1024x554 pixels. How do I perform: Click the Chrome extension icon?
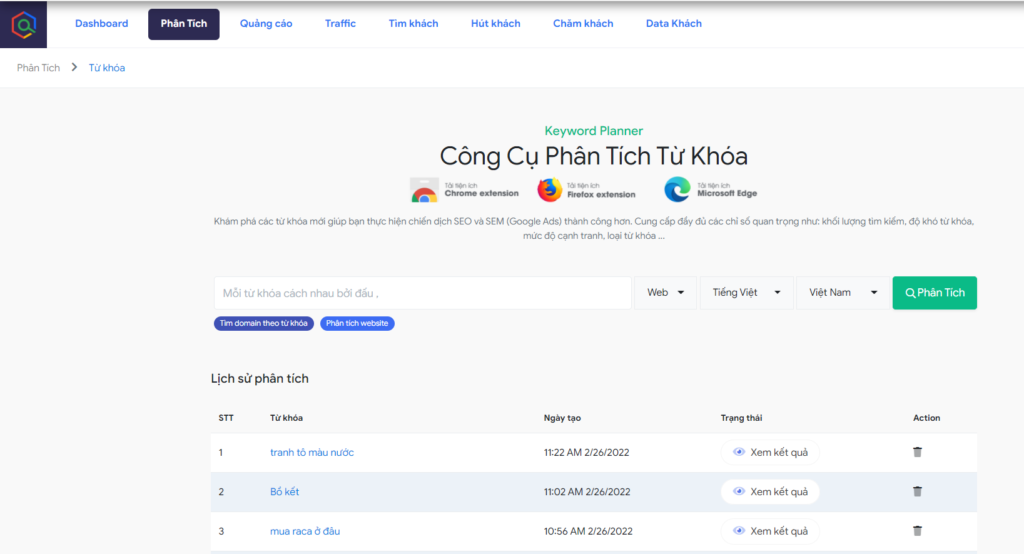click(424, 190)
